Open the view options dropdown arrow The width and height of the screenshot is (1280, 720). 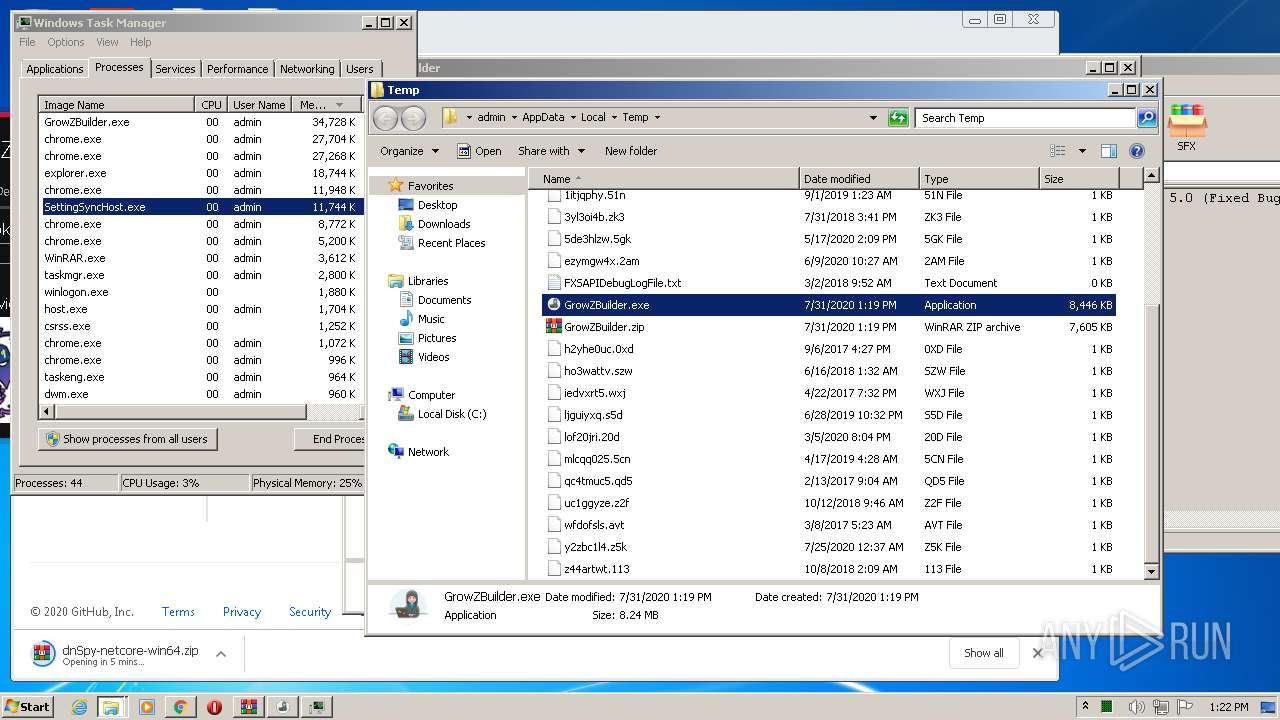(1082, 151)
